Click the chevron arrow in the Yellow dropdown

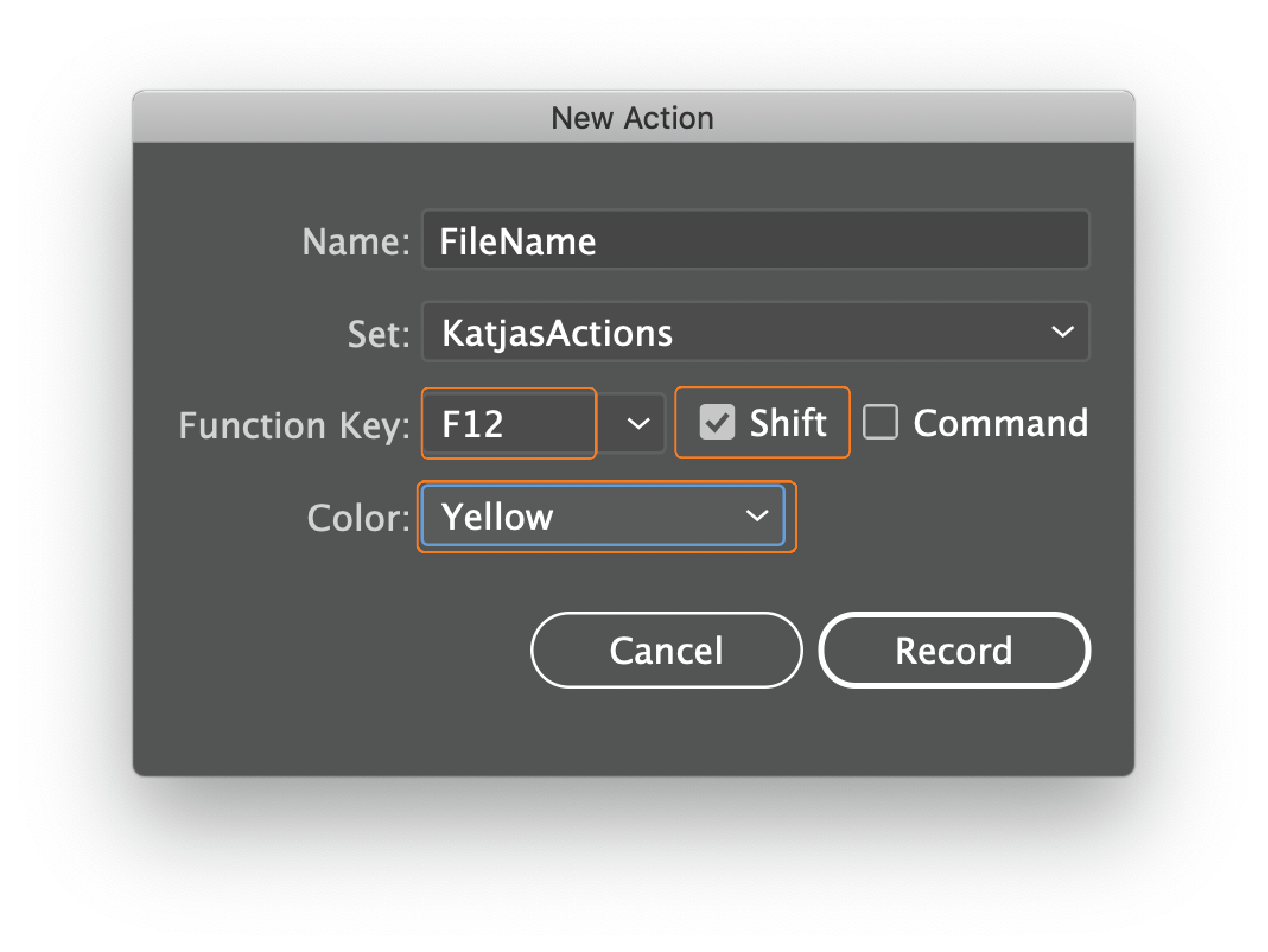(x=757, y=515)
